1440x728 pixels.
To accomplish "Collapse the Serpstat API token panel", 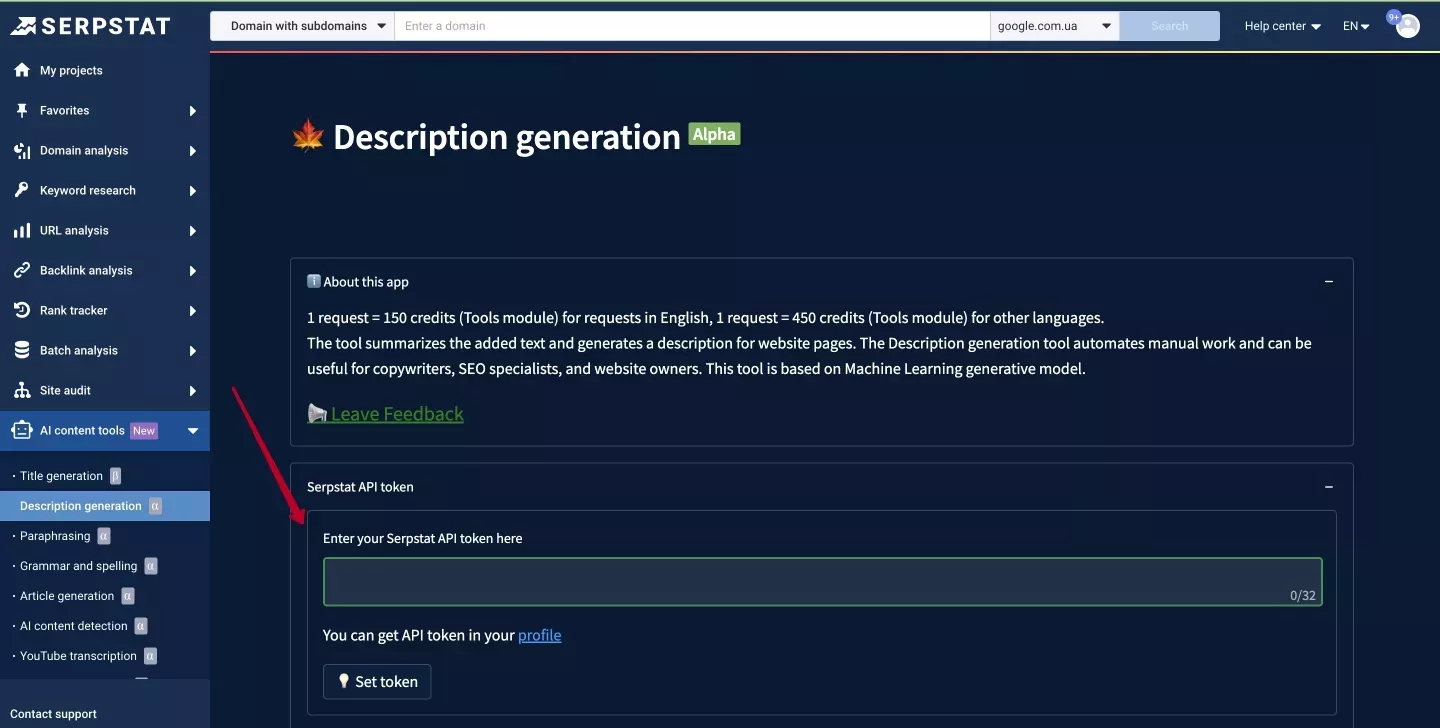I will tap(1329, 487).
